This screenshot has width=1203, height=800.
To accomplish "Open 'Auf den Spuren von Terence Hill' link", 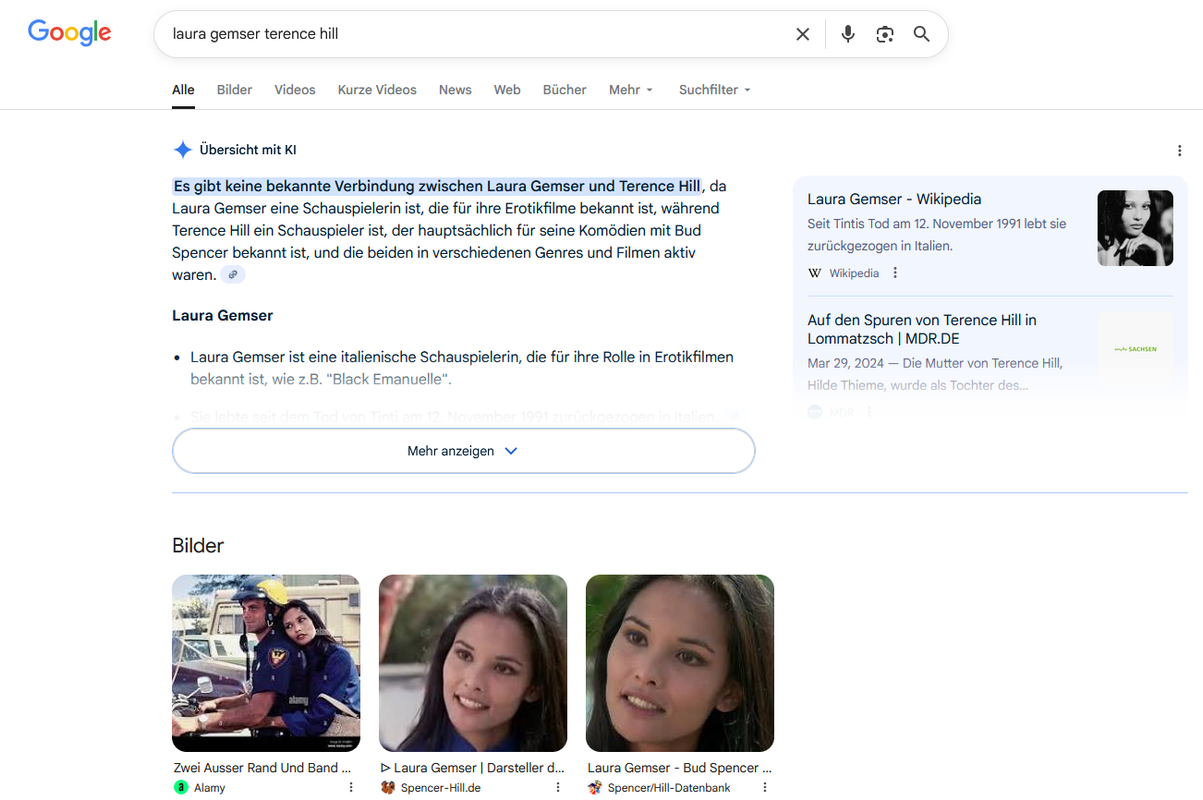I will coord(922,329).
